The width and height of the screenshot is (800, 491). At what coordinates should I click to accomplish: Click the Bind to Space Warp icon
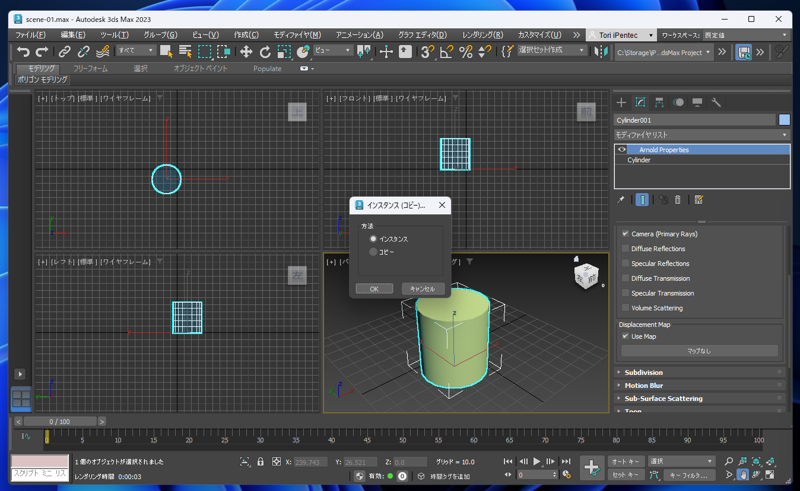pos(103,52)
